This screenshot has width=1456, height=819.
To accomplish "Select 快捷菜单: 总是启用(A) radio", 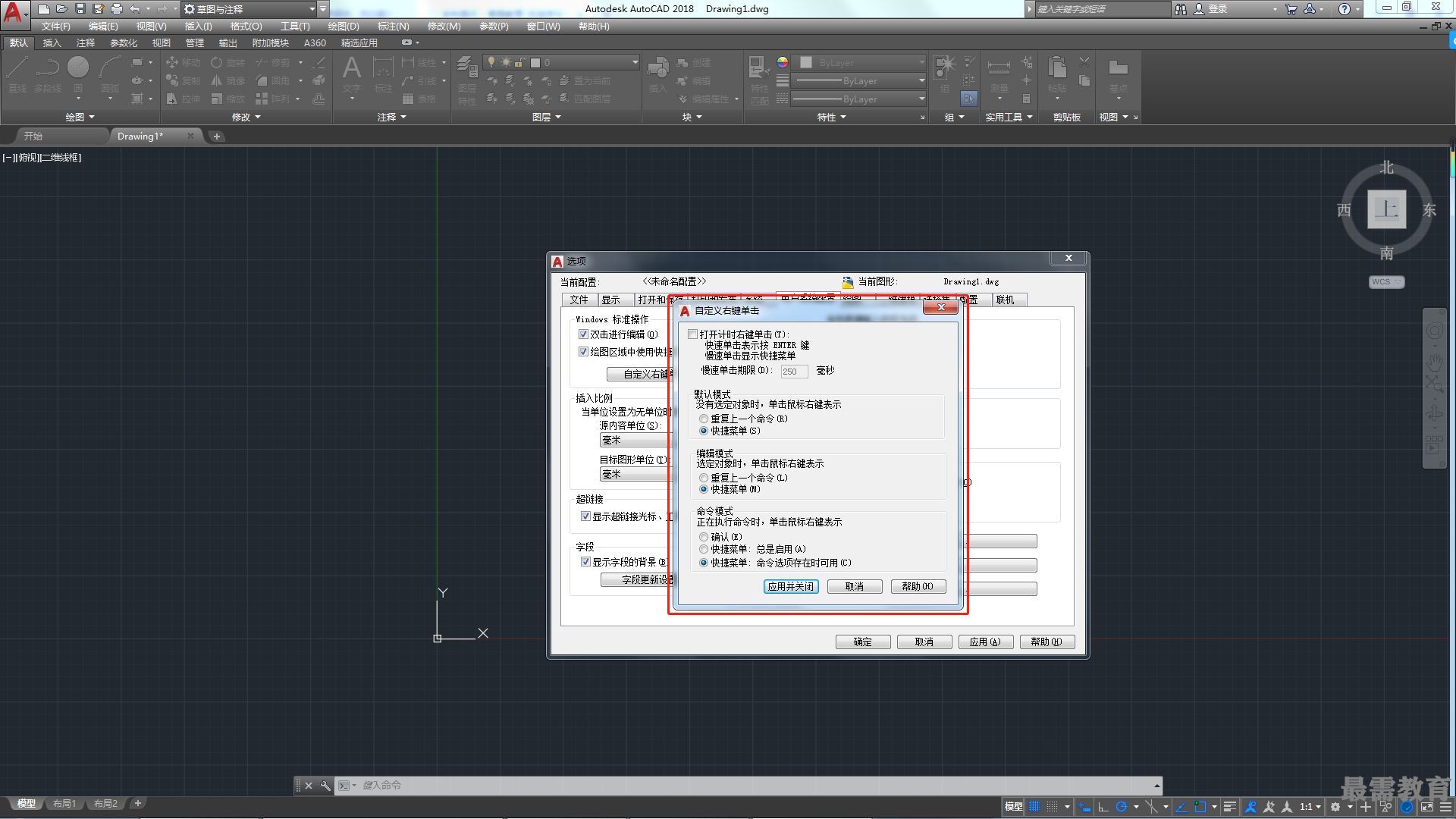I will [704, 549].
